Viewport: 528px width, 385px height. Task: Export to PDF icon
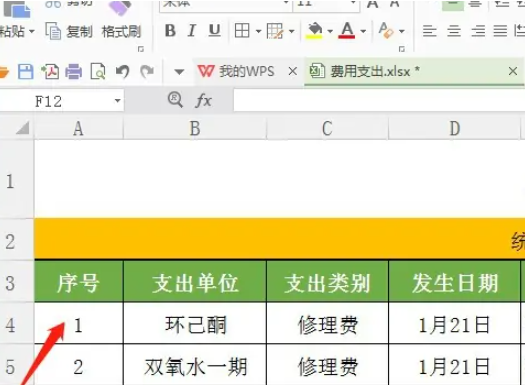(50, 72)
